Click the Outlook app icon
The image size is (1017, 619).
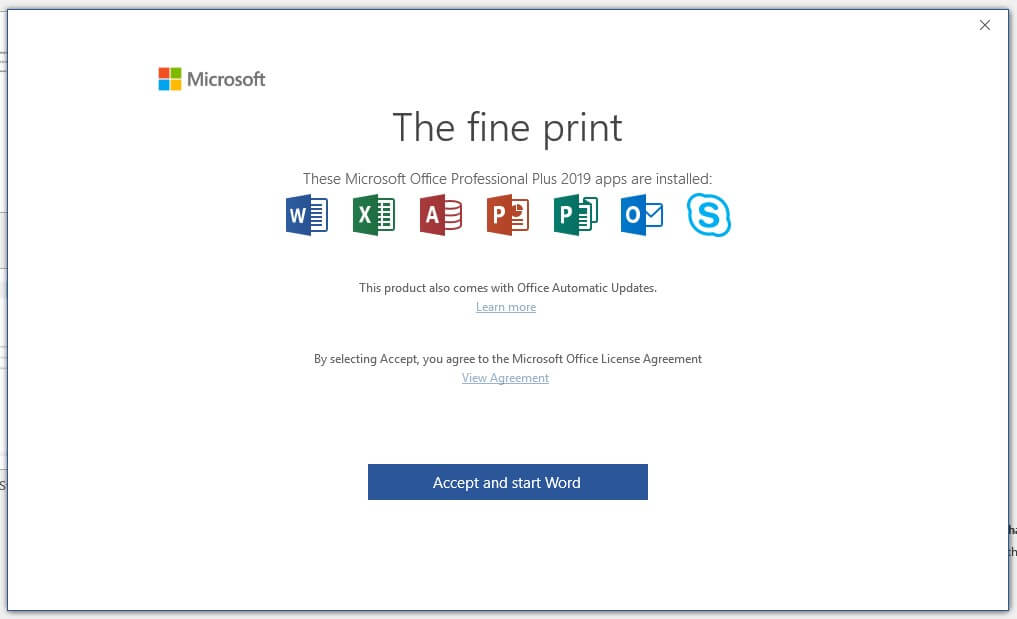642,215
